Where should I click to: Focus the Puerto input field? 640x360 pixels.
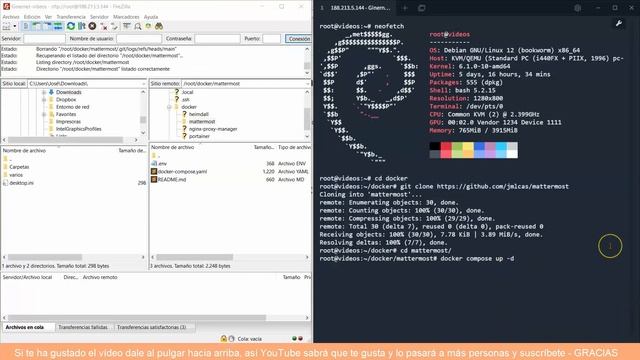[x=271, y=39]
